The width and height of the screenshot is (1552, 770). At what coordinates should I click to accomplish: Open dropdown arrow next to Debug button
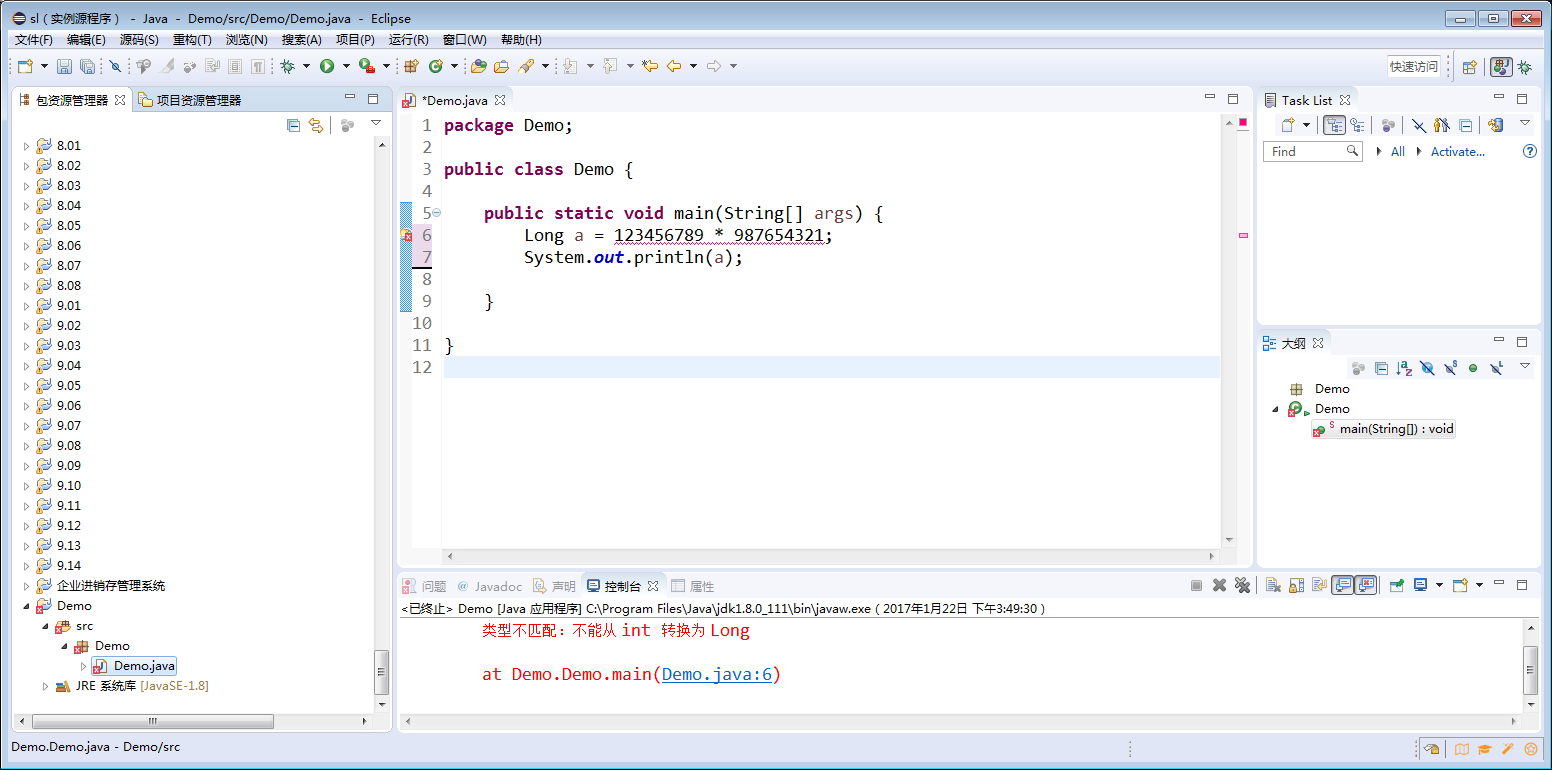click(x=306, y=66)
